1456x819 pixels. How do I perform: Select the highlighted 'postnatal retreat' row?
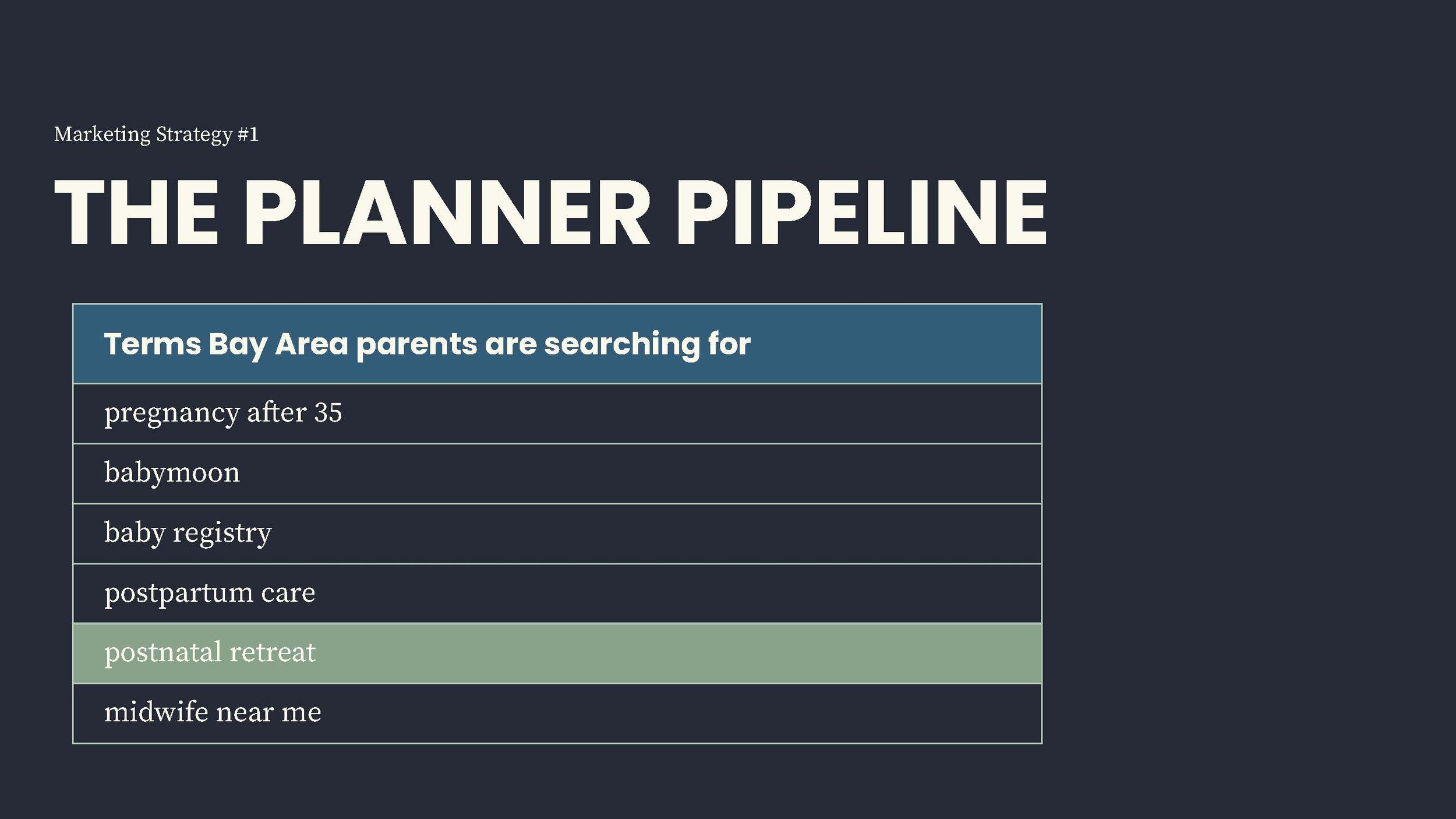[557, 654]
